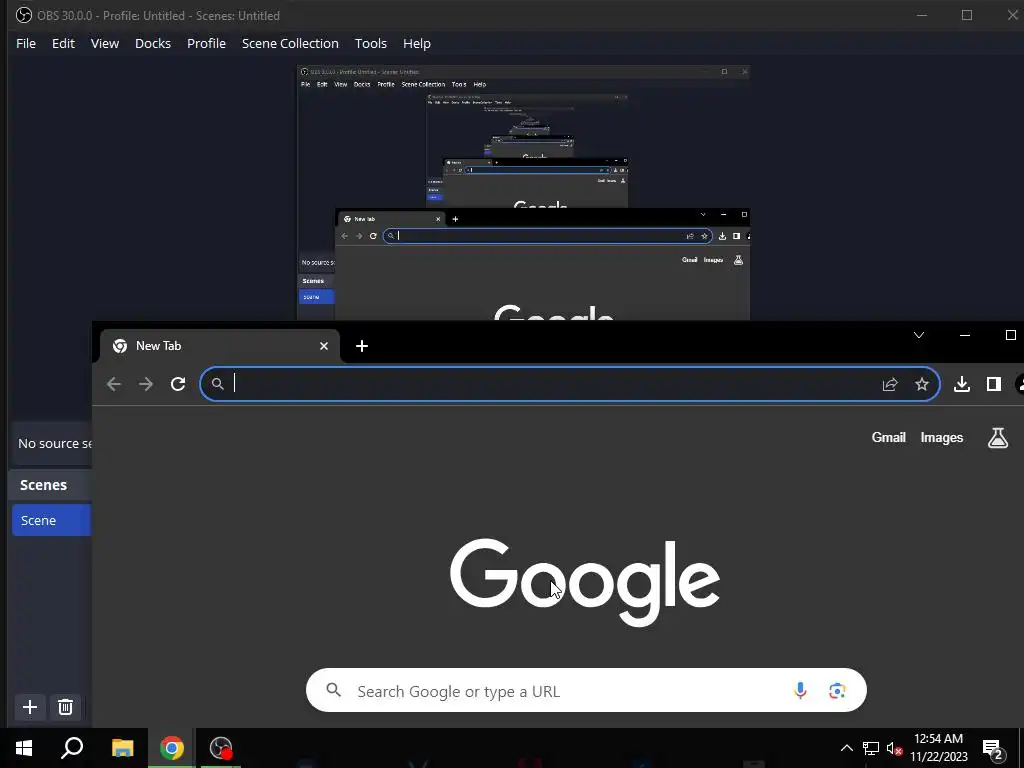Remove scene with trash can icon
1024x768 pixels.
coord(65,707)
